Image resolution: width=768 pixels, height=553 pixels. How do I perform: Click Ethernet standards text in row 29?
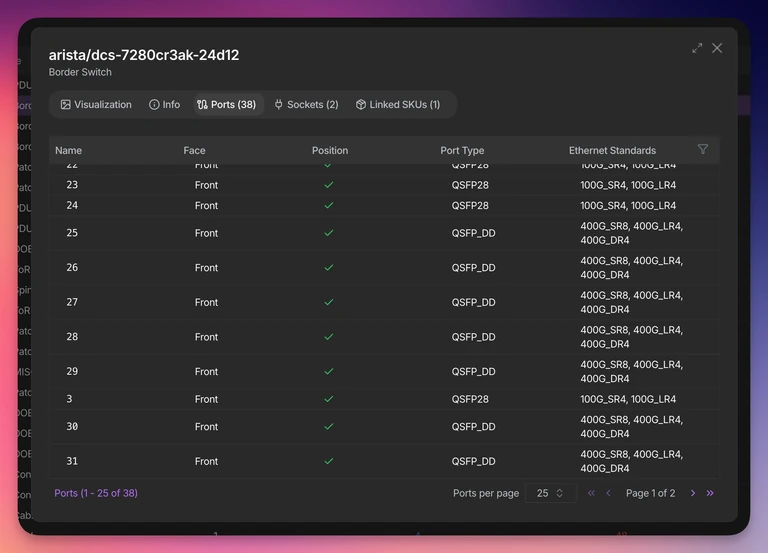coord(631,371)
